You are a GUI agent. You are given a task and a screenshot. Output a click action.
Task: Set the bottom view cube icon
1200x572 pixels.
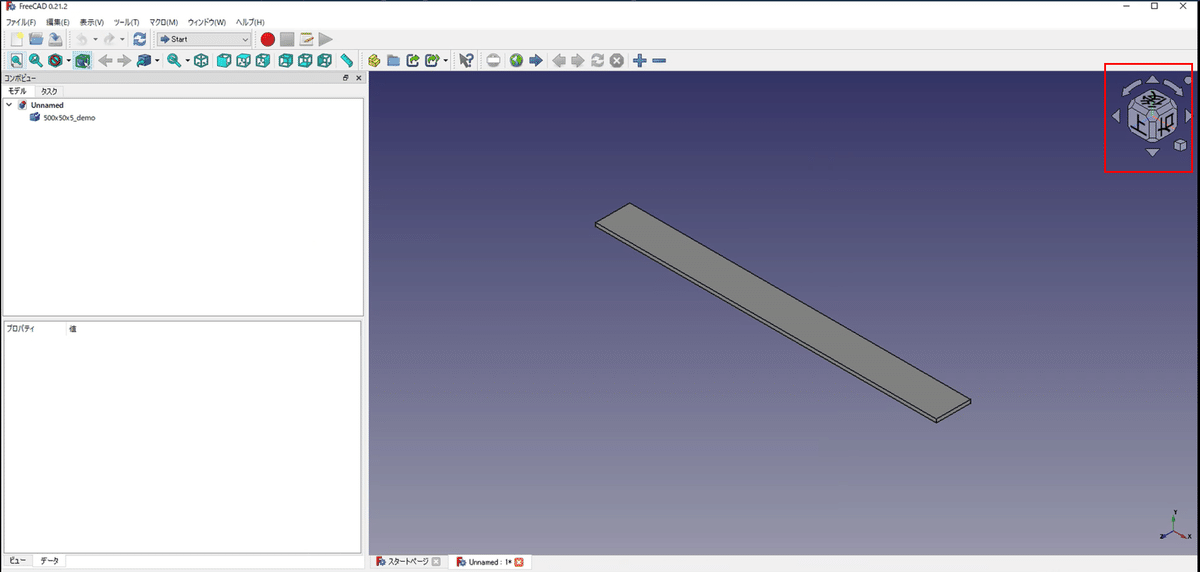tap(305, 61)
